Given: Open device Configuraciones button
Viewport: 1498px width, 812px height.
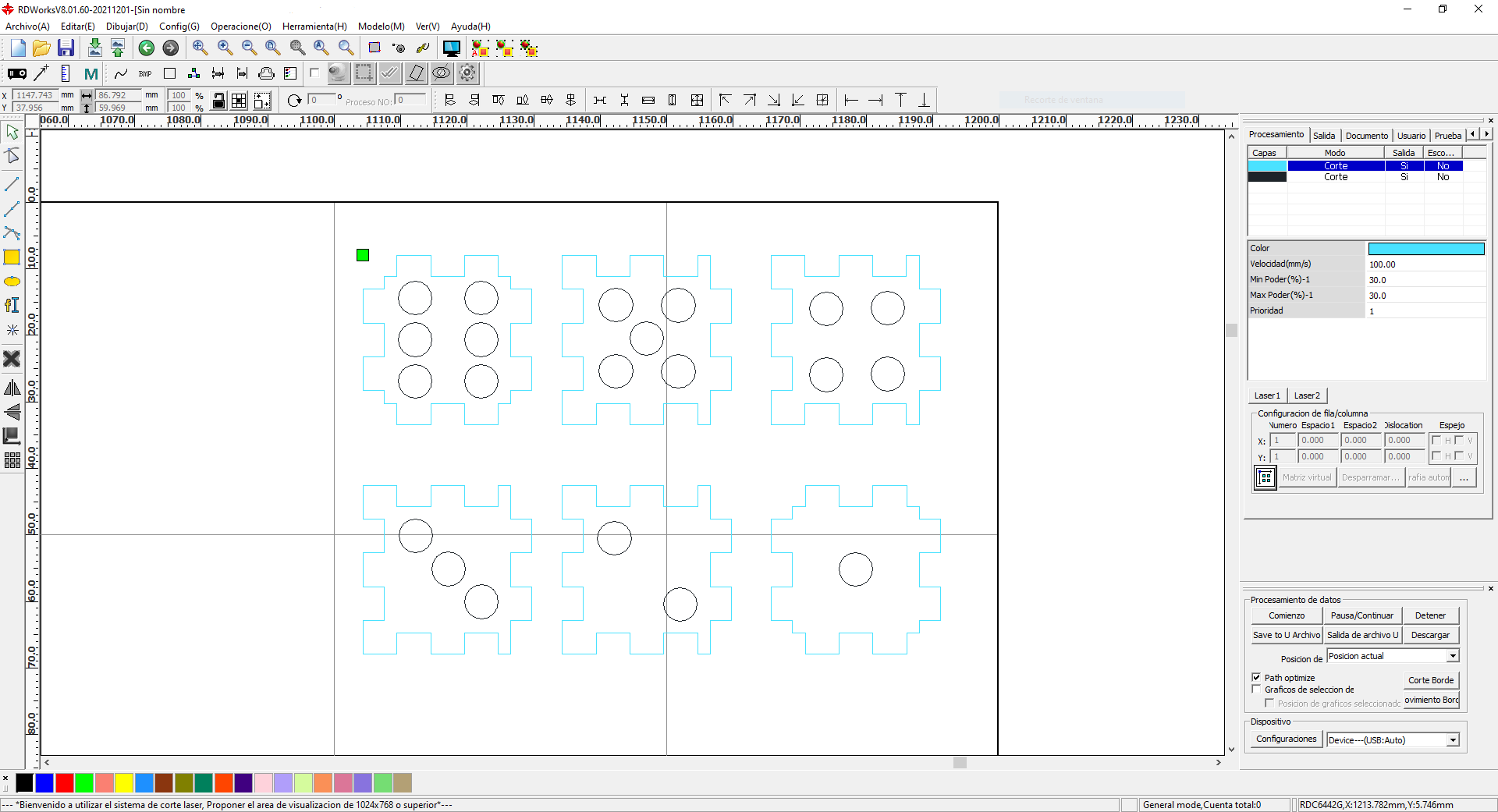Looking at the screenshot, I should pyautogui.click(x=1287, y=739).
